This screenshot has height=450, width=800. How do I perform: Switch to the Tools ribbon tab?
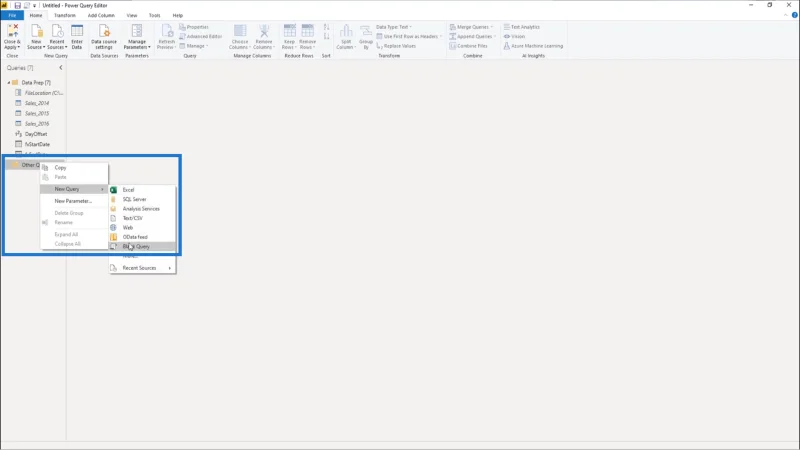click(154, 15)
